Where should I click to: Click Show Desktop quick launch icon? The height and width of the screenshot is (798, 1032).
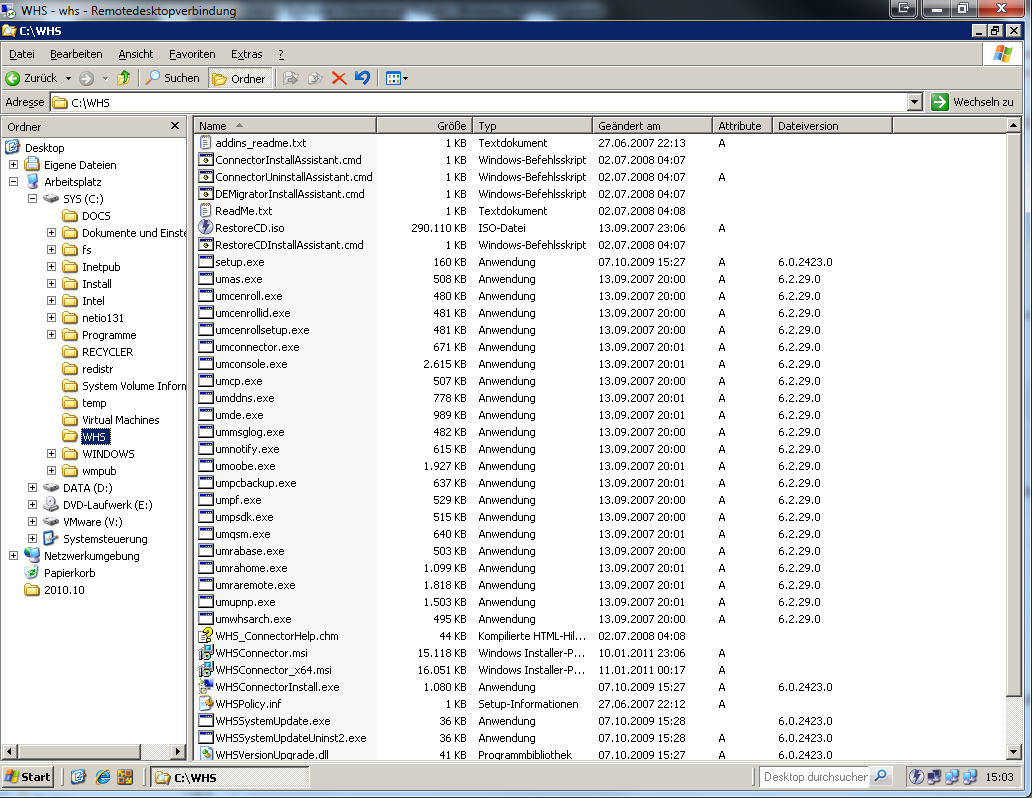tap(78, 778)
